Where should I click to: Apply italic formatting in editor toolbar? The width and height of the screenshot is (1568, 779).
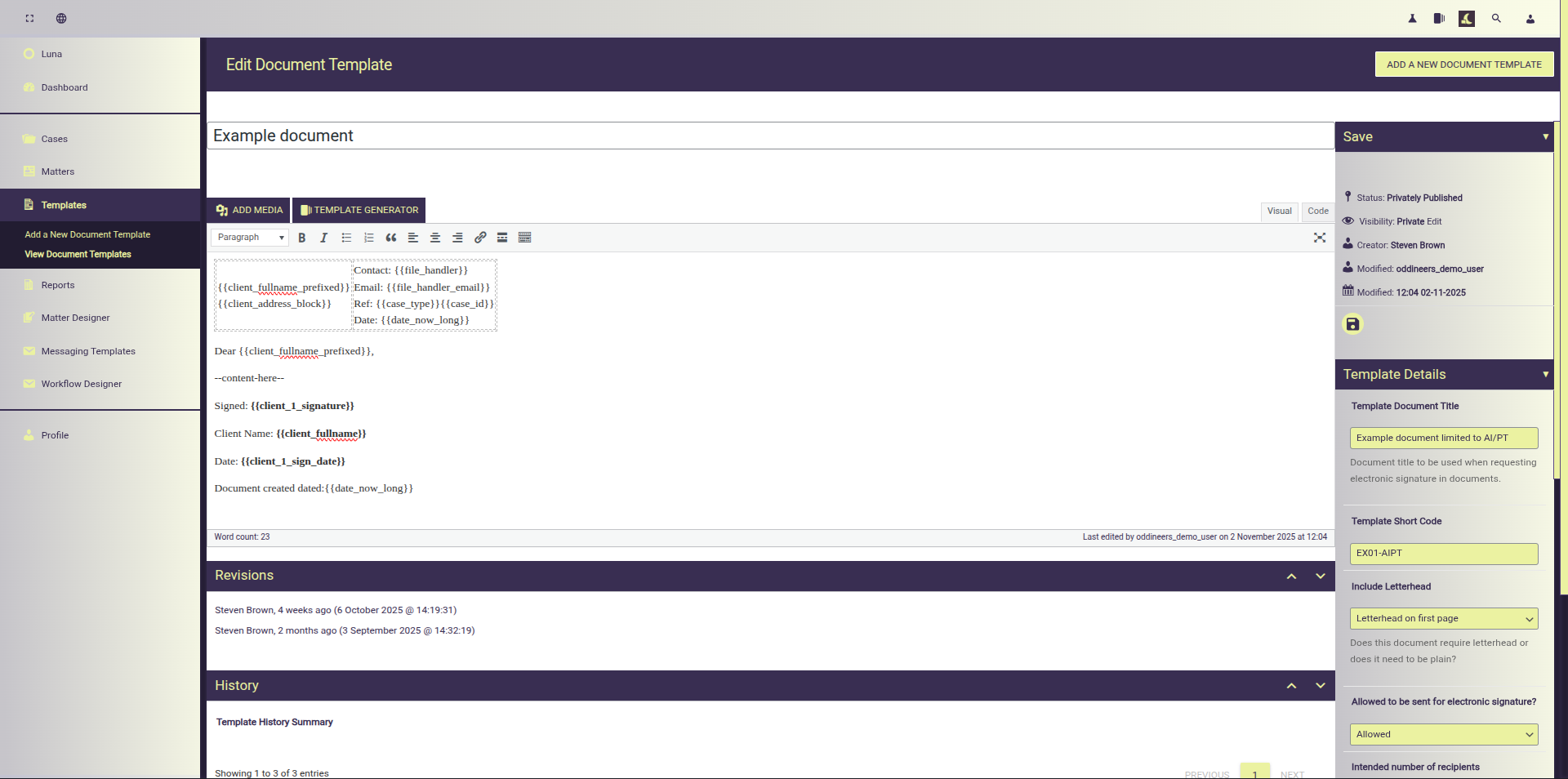click(324, 238)
